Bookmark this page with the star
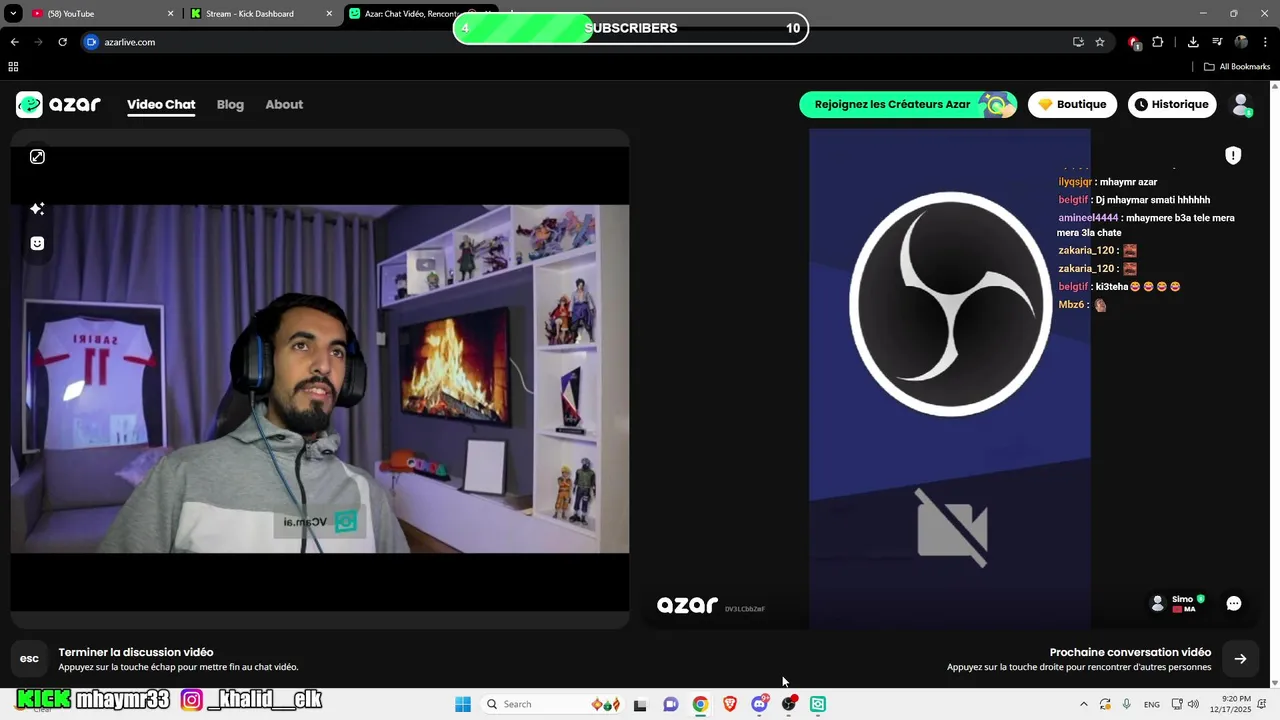The height and width of the screenshot is (720, 1280). click(x=1100, y=42)
